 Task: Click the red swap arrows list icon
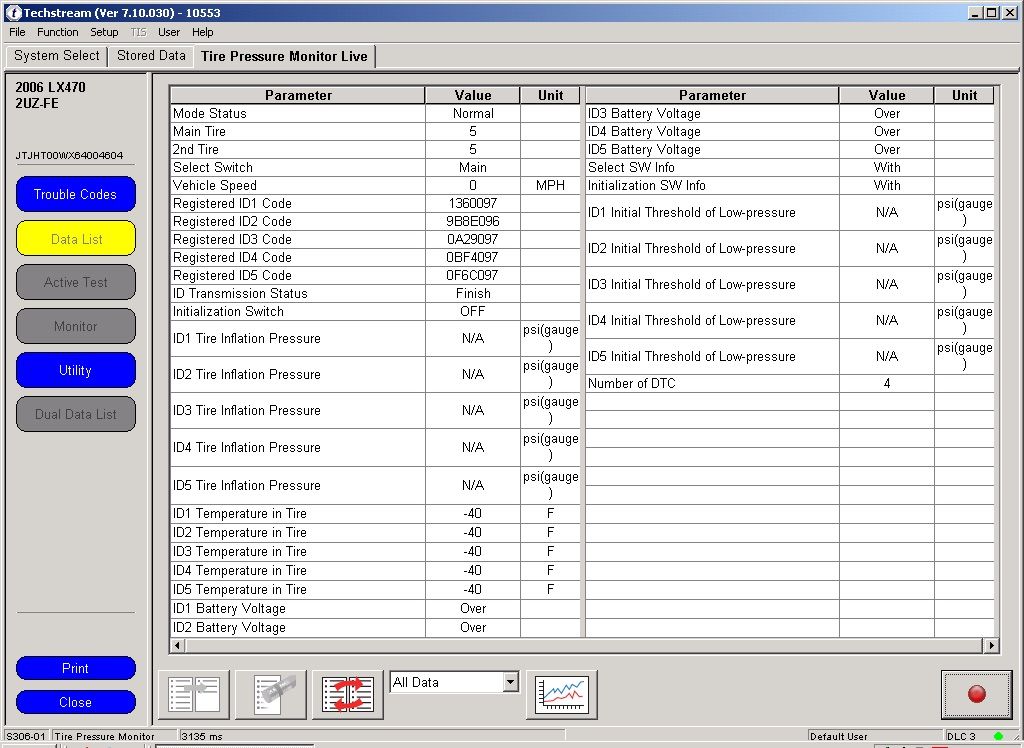[x=347, y=694]
